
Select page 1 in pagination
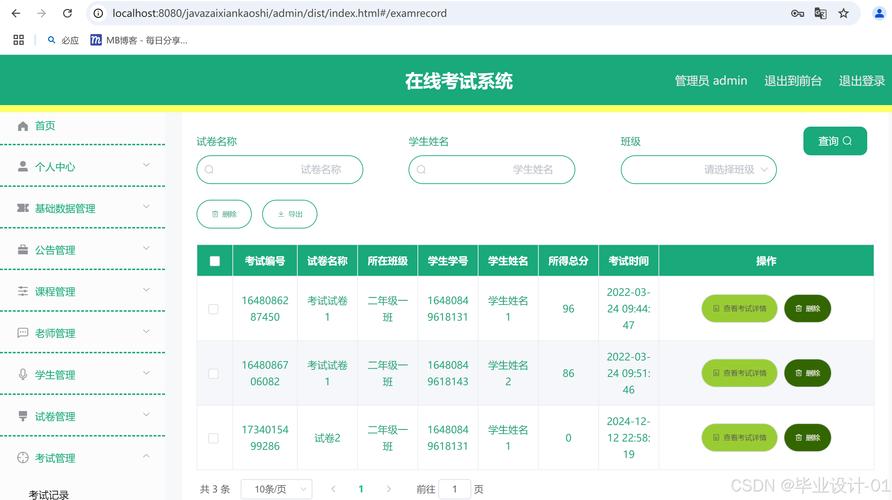361,489
